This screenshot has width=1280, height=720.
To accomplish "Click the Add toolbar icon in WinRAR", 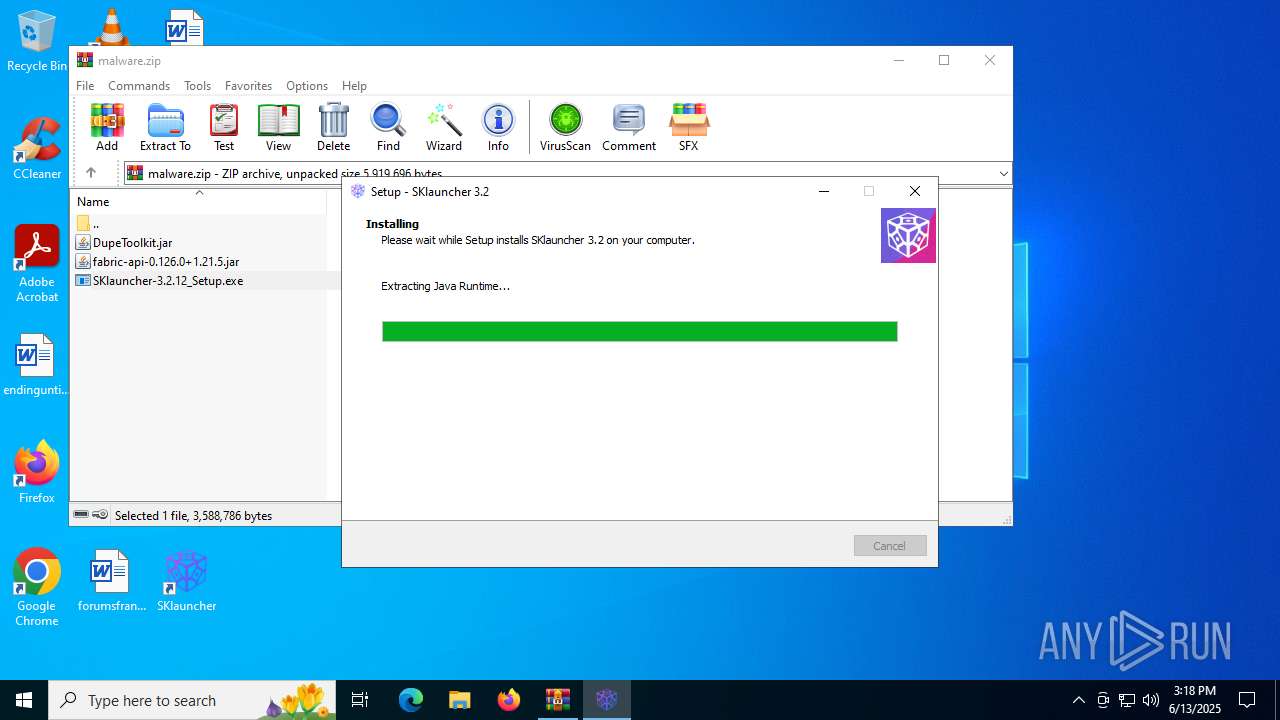I will tap(107, 127).
